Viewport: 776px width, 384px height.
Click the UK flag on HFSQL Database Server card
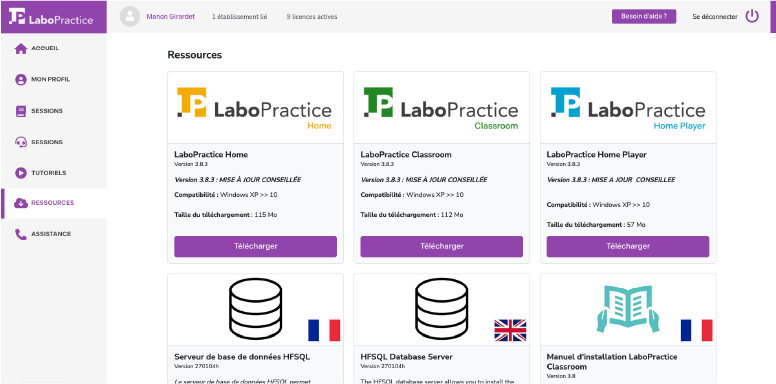click(510, 330)
